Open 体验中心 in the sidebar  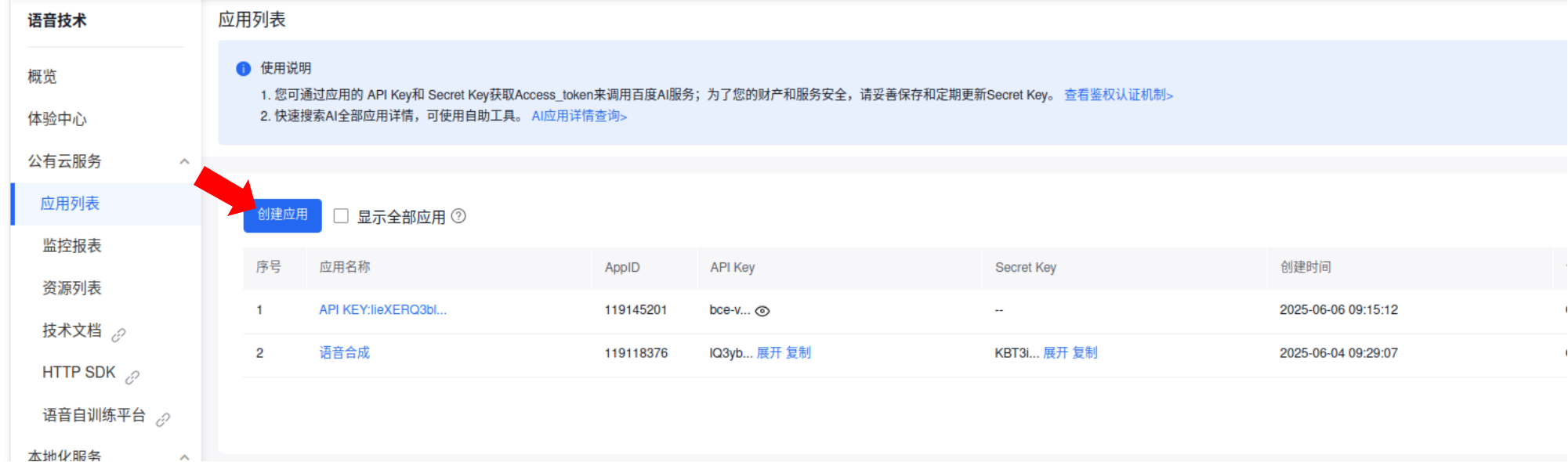pos(57,119)
